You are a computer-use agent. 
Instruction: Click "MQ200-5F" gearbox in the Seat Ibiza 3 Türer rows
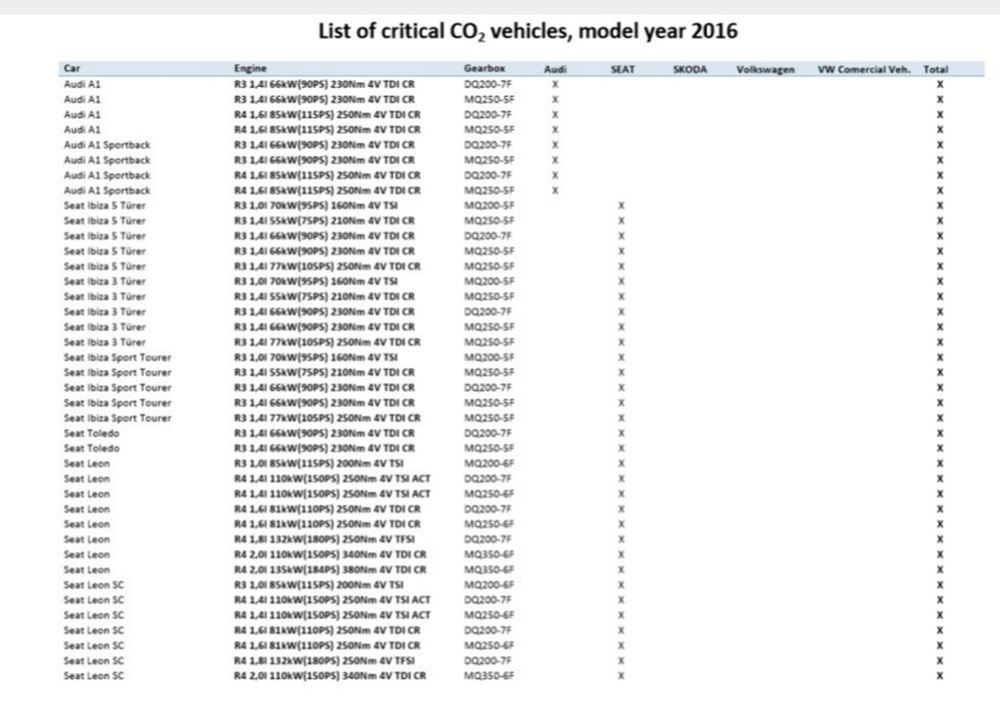pos(489,281)
